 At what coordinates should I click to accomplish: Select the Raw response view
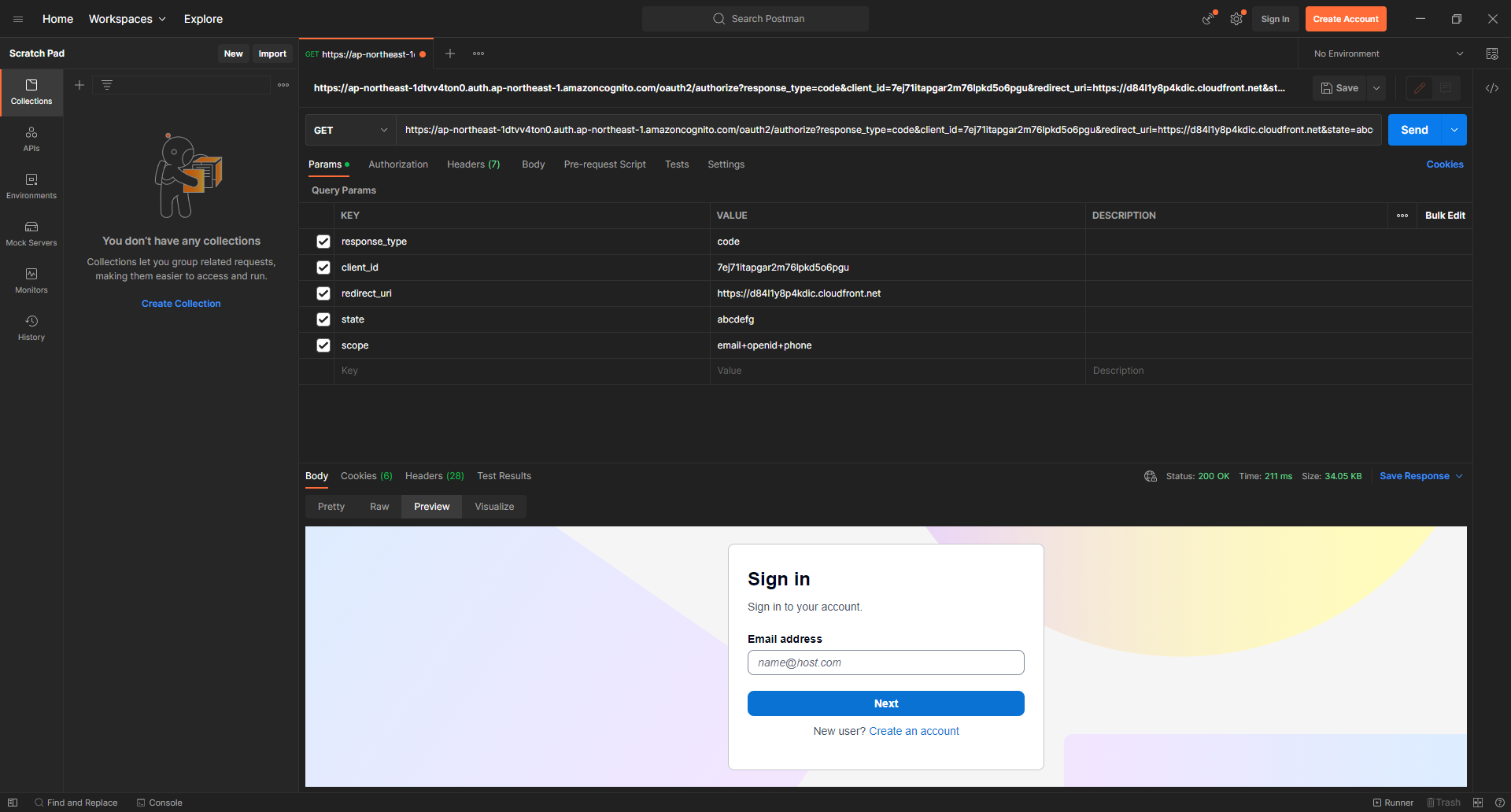tap(379, 507)
